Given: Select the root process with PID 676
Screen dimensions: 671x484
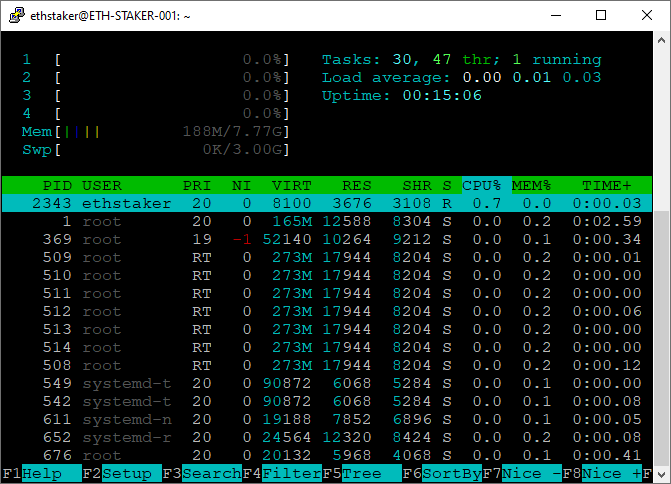Looking at the screenshot, I should click(327, 455).
